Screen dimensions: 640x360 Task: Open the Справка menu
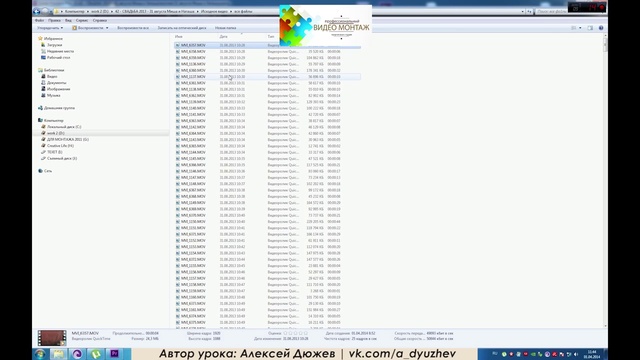click(x=100, y=20)
